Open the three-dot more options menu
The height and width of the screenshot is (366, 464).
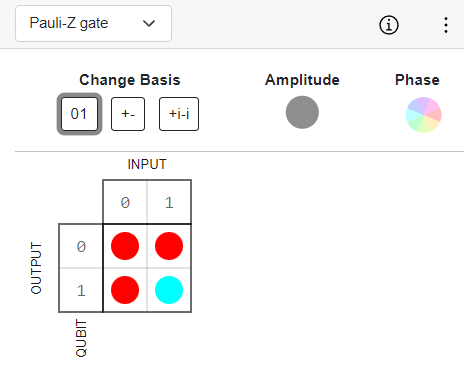point(446,25)
